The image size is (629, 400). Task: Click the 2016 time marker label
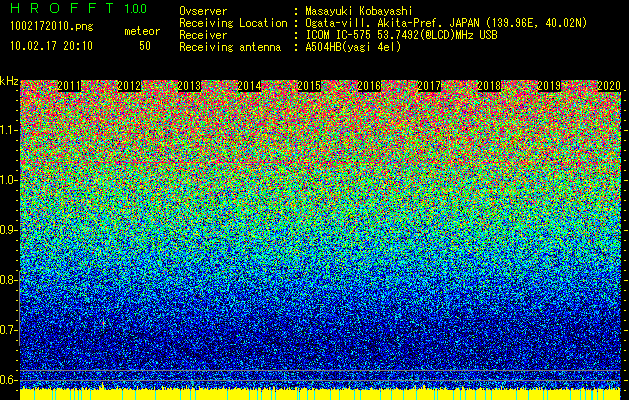tap(369, 86)
